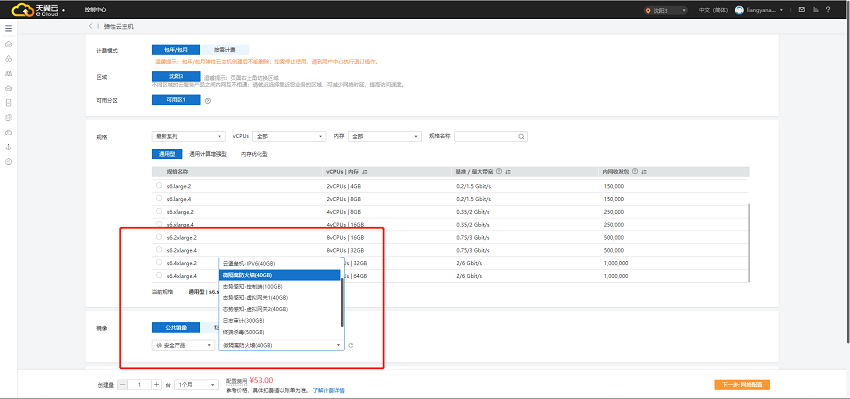Click the search magnifier in the 规格名称 field
This screenshot has height=399, width=850.
[x=521, y=137]
